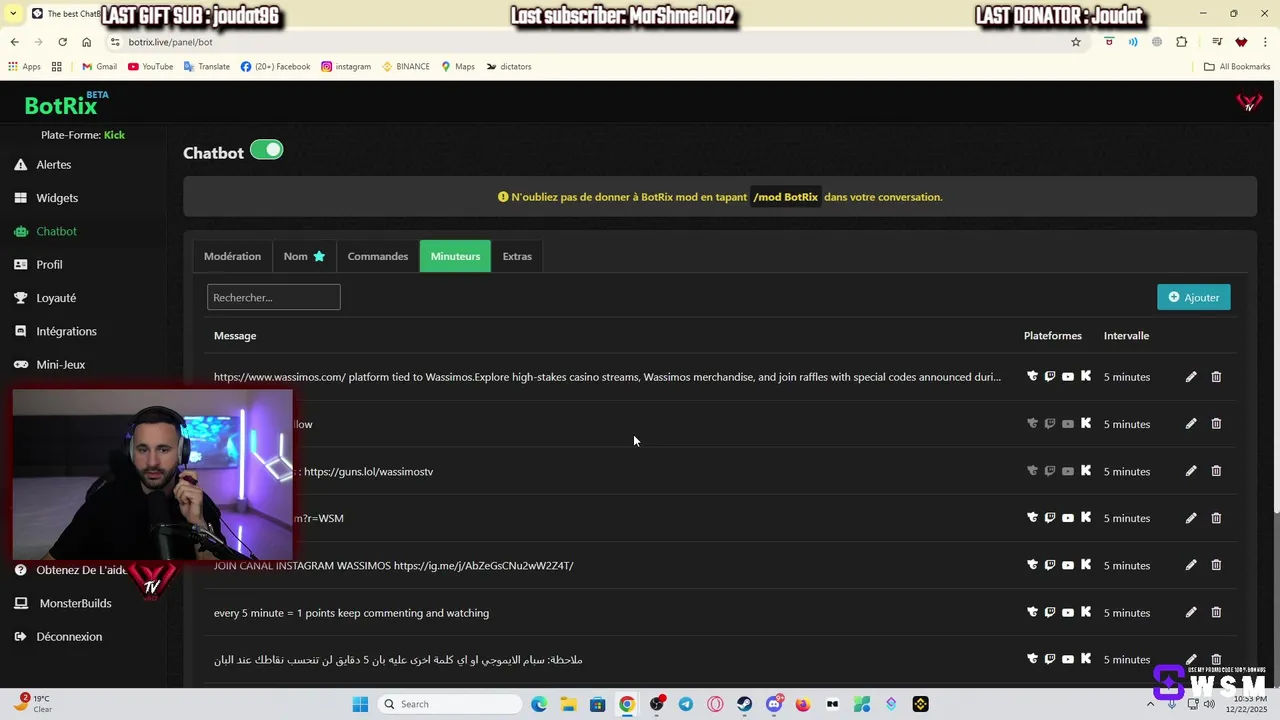The image size is (1280, 720).
Task: Expand the system tray hidden icons chevron
Action: tap(1150, 704)
